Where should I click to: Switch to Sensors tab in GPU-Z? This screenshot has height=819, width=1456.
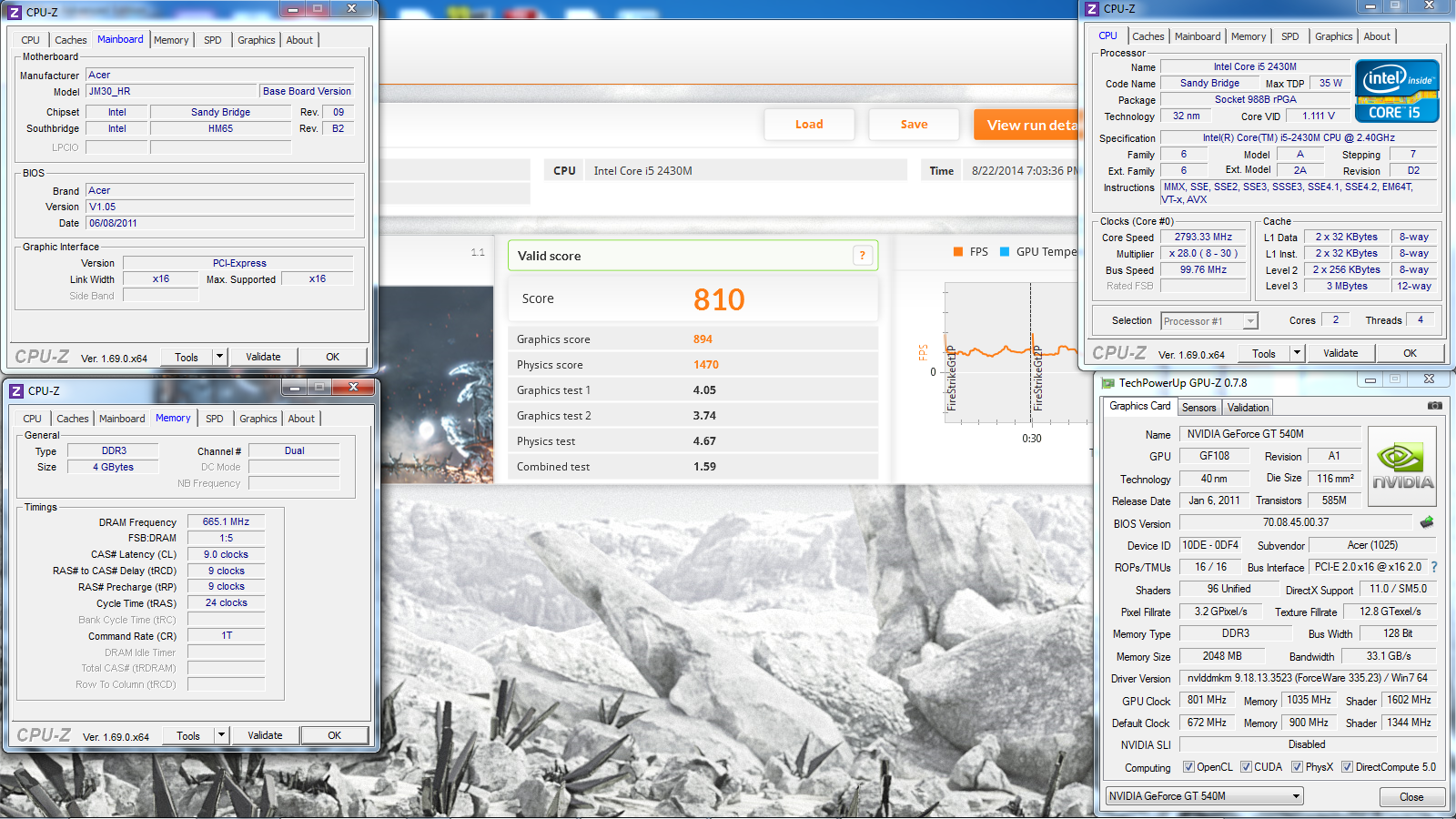1198,408
